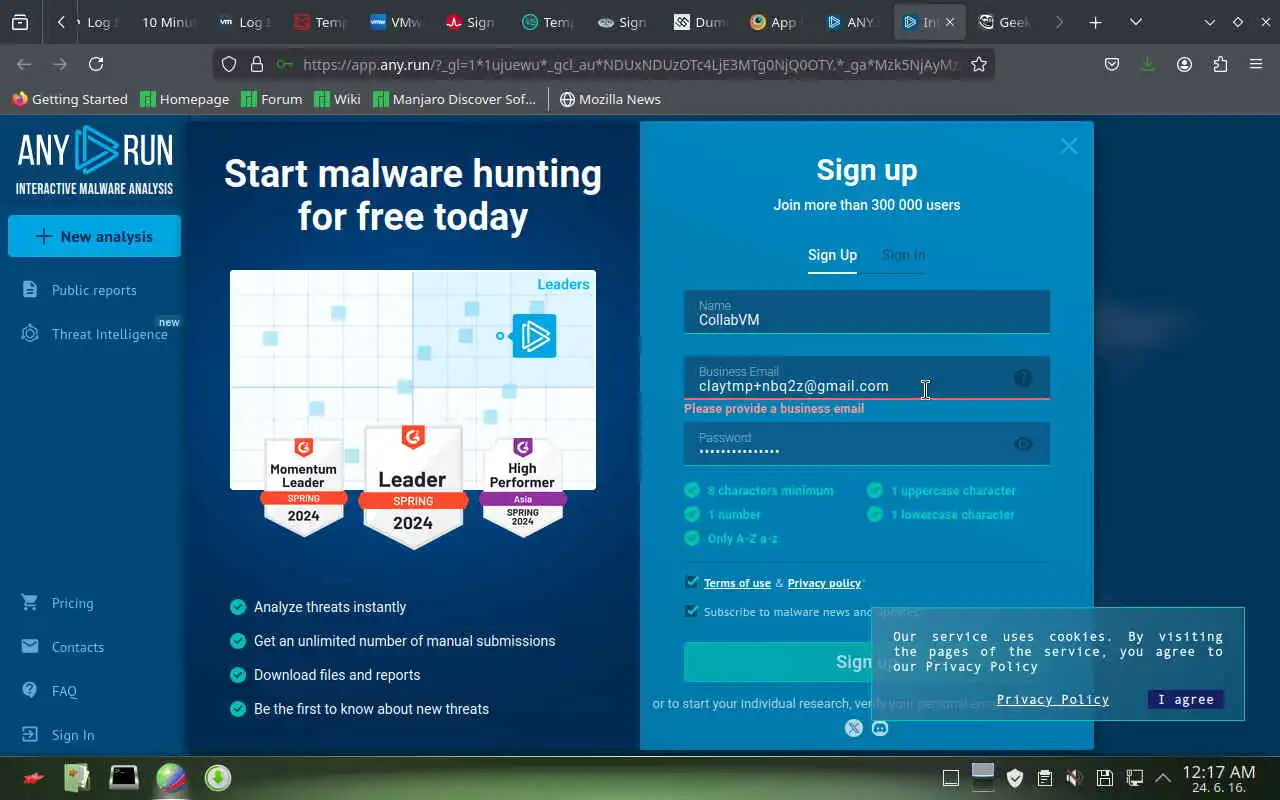Open web browser icon in taskbar
1280x800 pixels.
point(171,777)
